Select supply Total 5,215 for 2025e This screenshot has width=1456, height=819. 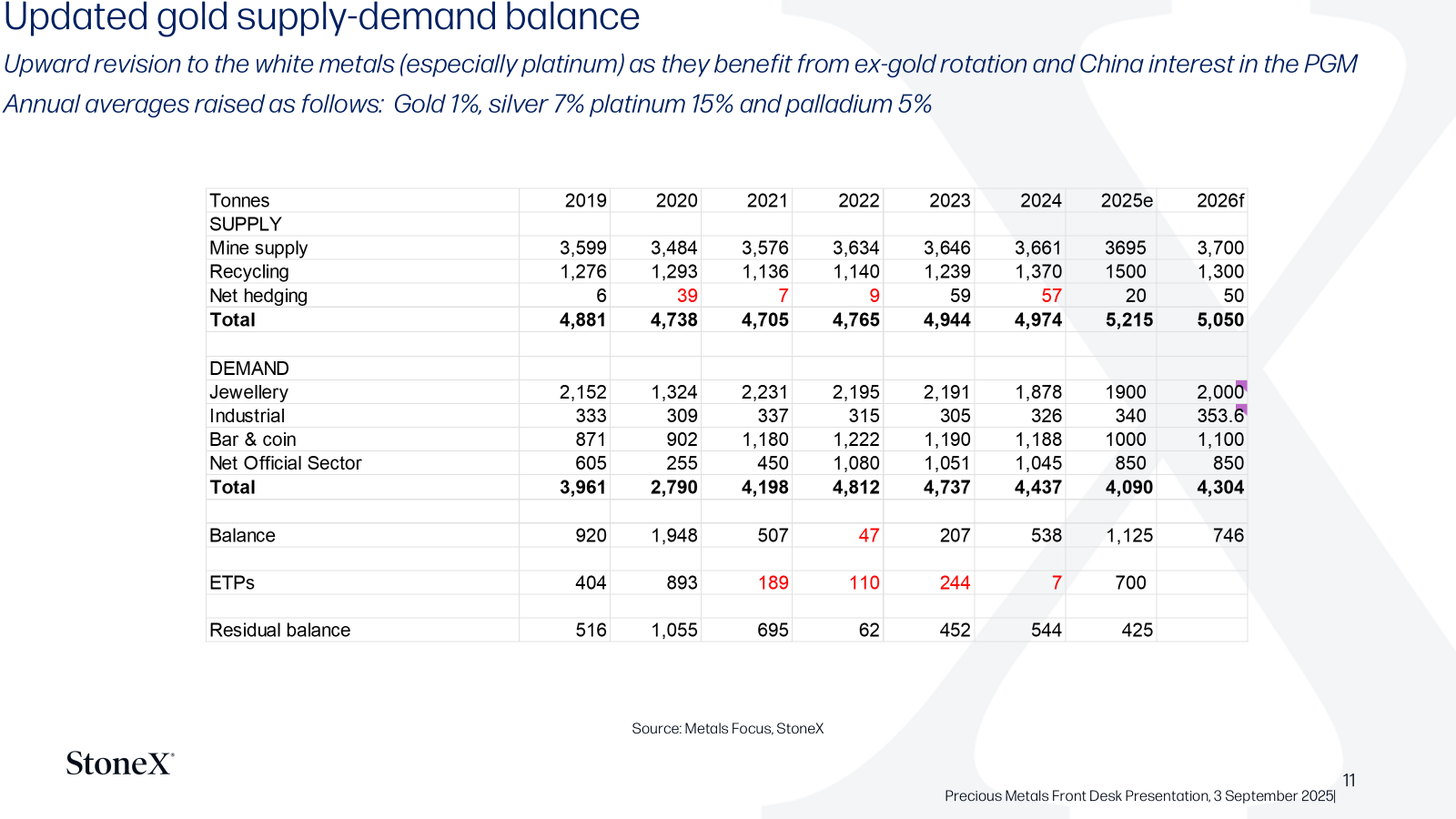click(x=1129, y=320)
